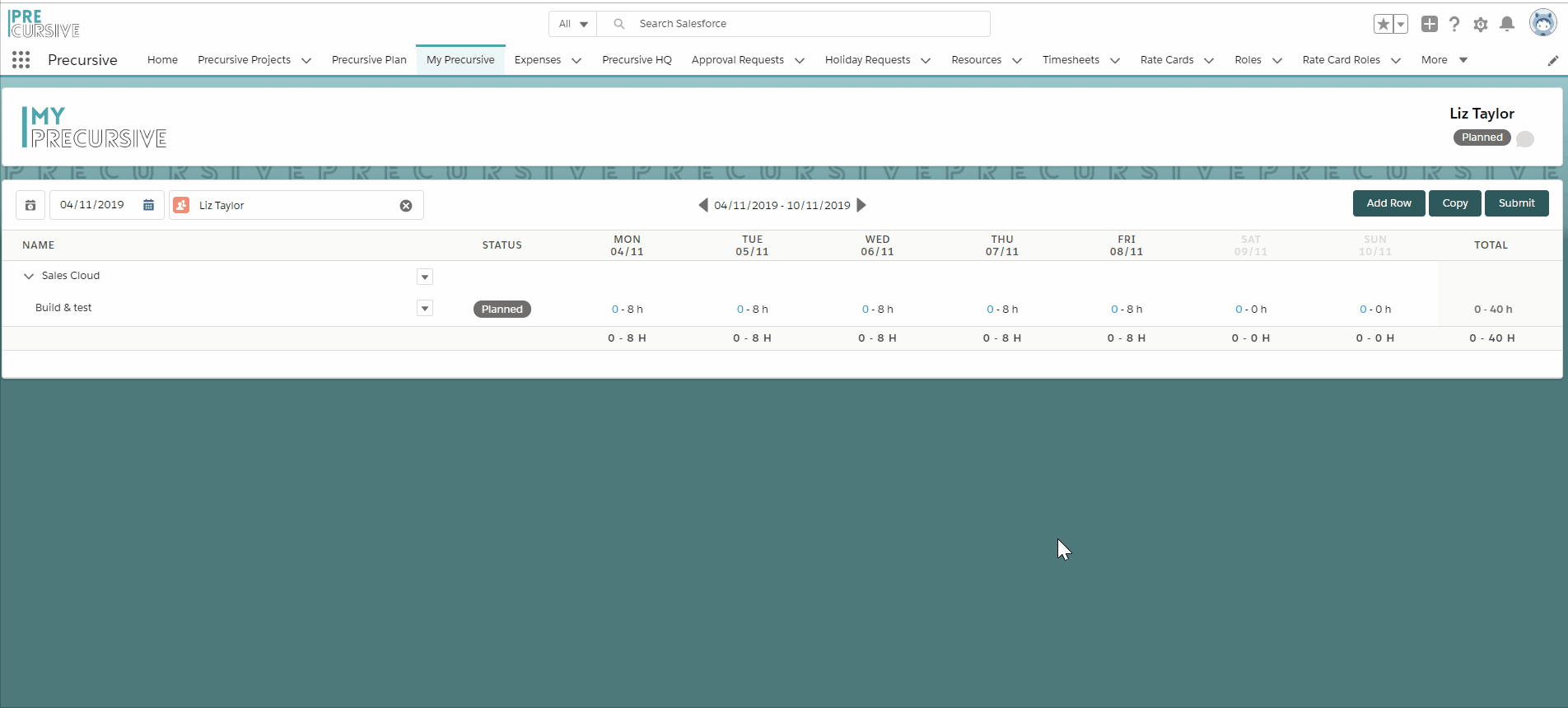This screenshot has width=1568, height=708.
Task: Expand the Rate Card Roles tab menu
Action: point(1396,60)
